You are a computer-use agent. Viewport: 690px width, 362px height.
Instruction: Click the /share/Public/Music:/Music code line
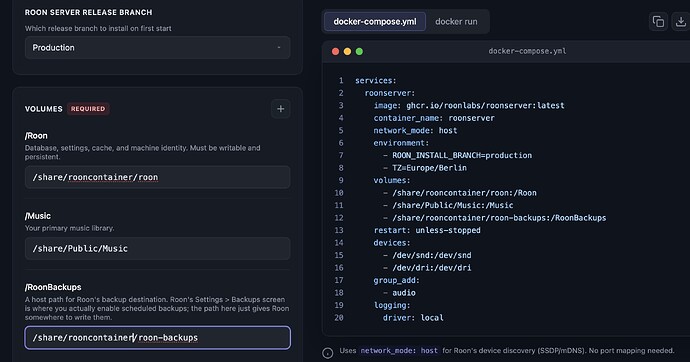(x=448, y=205)
